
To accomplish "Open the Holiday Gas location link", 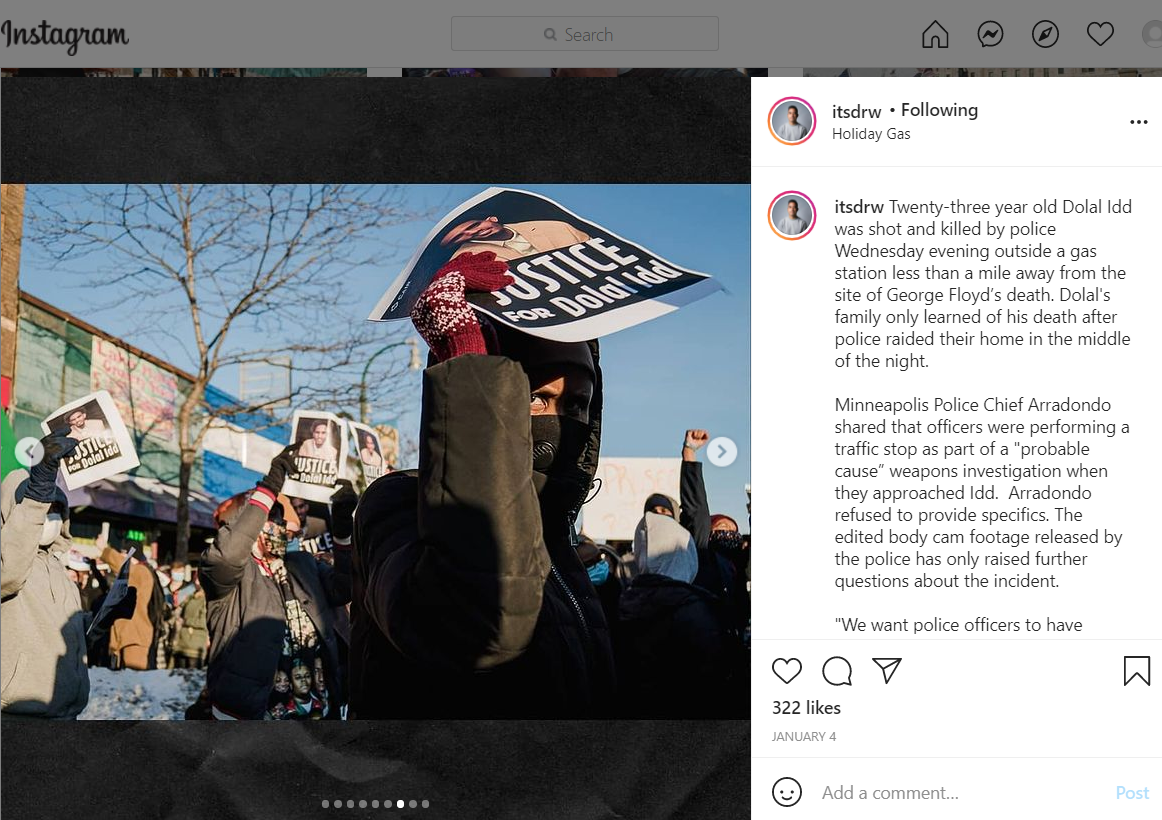I will (871, 133).
